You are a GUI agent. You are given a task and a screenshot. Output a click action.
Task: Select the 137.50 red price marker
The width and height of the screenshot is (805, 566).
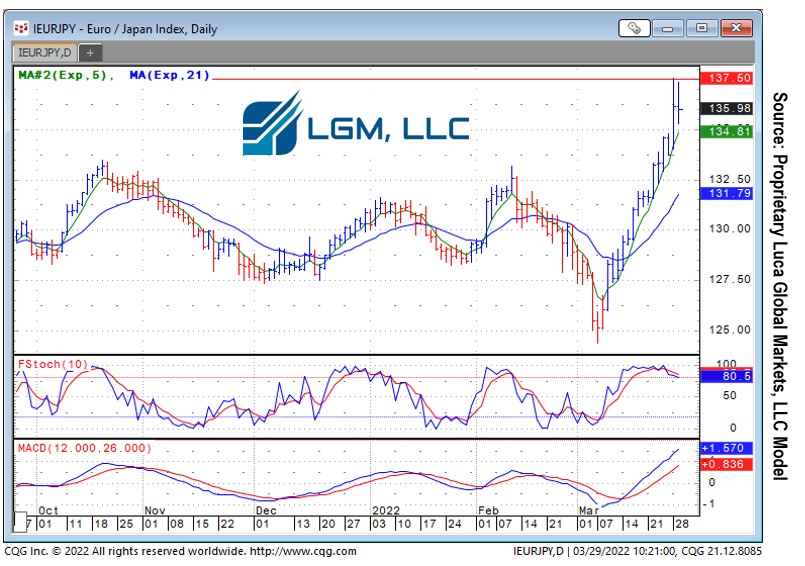point(726,78)
